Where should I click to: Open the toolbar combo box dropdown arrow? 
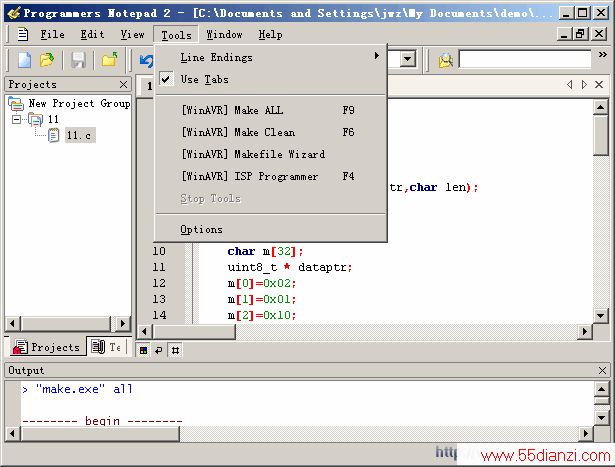tap(408, 60)
